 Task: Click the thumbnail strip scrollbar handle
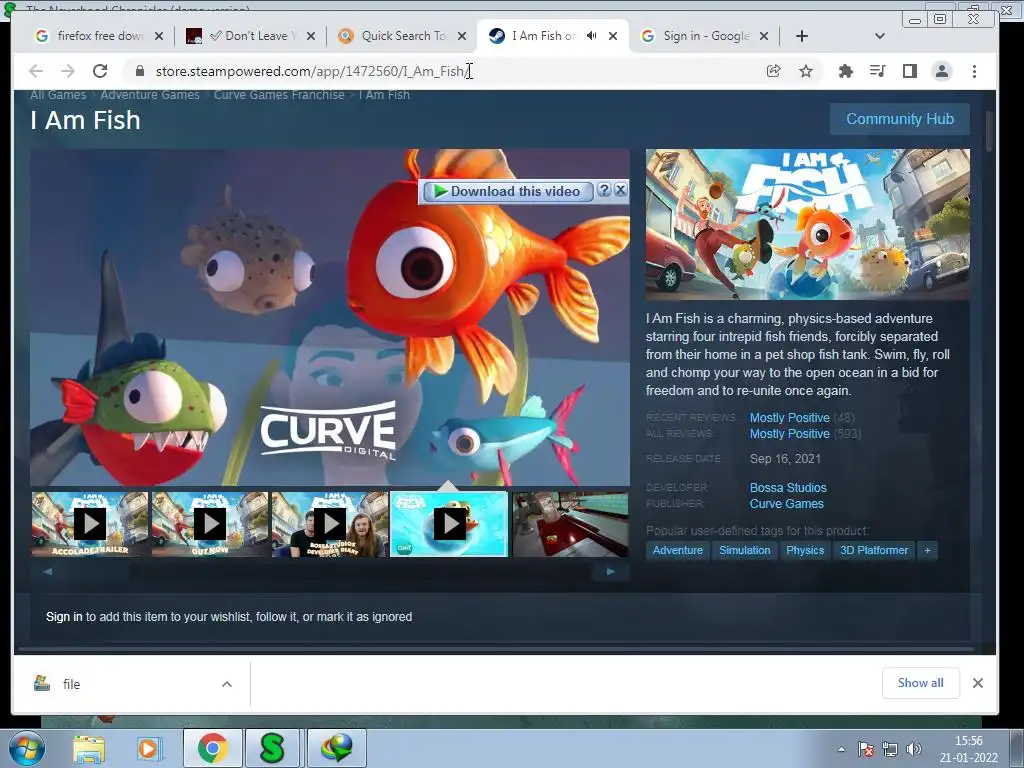(99, 571)
